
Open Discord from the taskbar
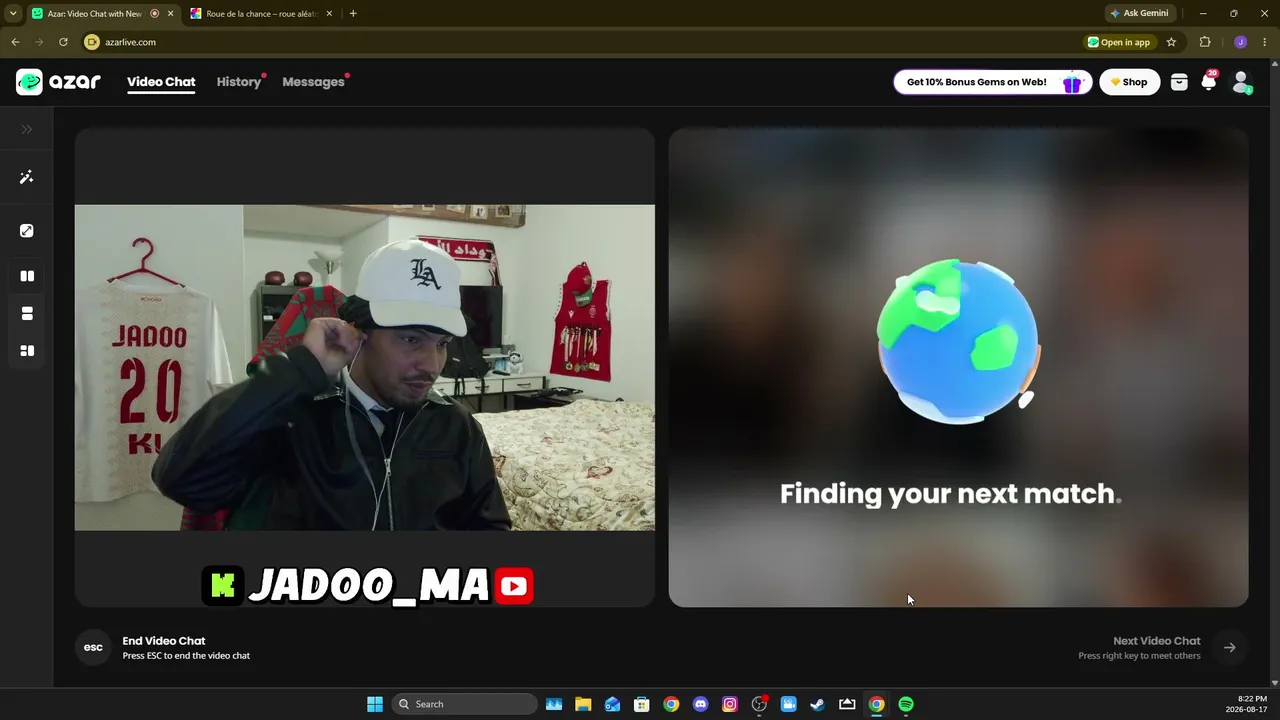click(701, 704)
